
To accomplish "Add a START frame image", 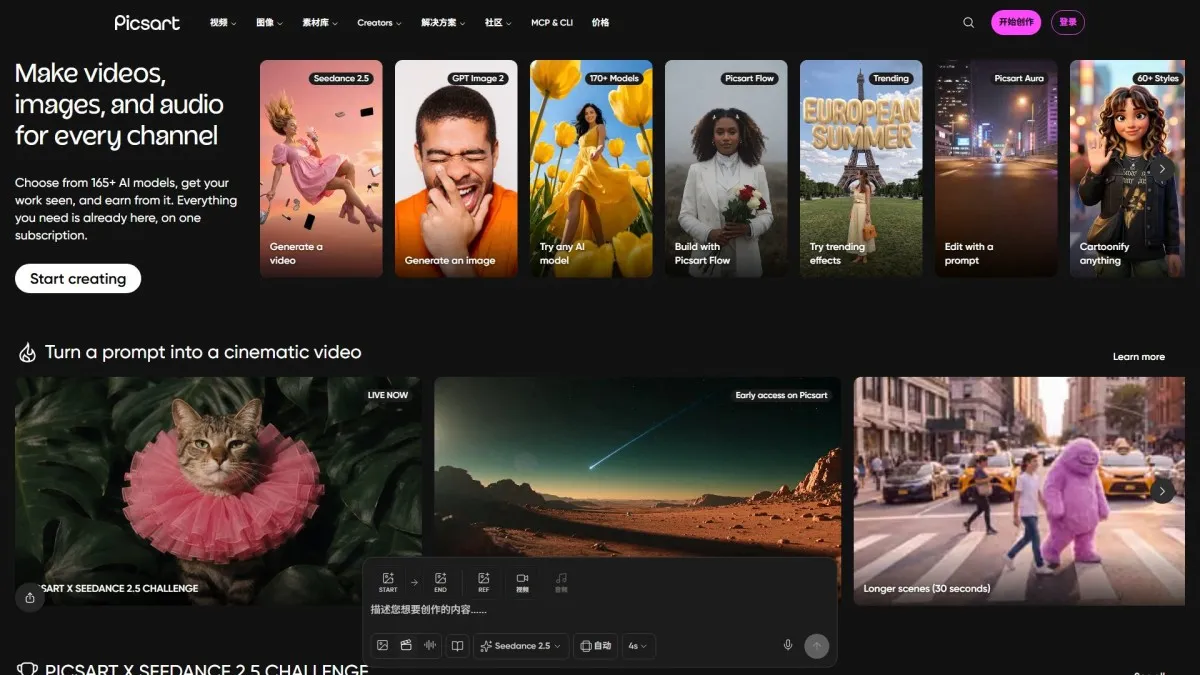I will 388,582.
